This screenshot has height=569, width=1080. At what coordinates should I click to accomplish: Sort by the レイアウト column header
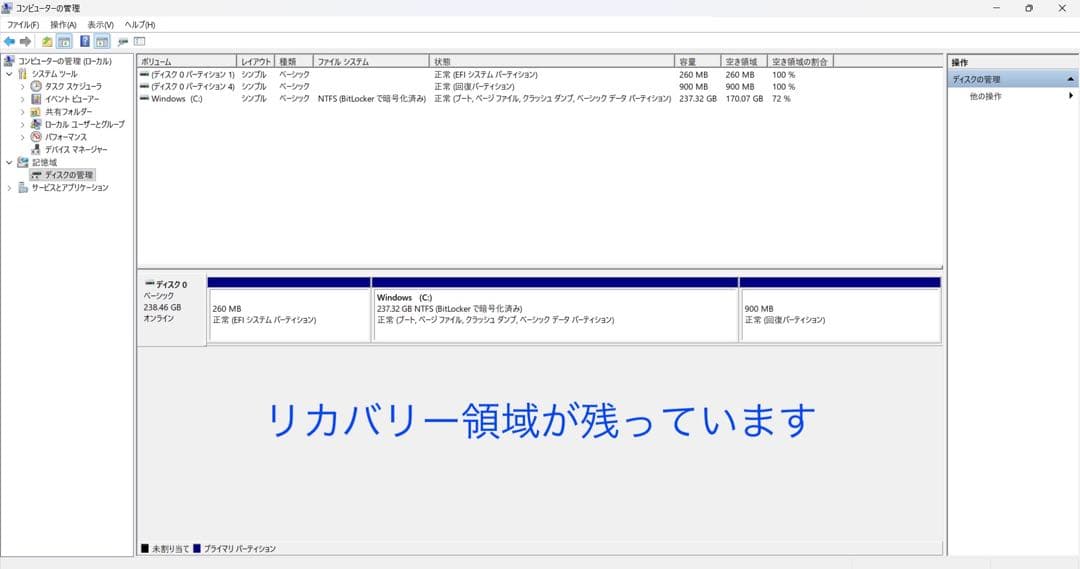tap(256, 61)
